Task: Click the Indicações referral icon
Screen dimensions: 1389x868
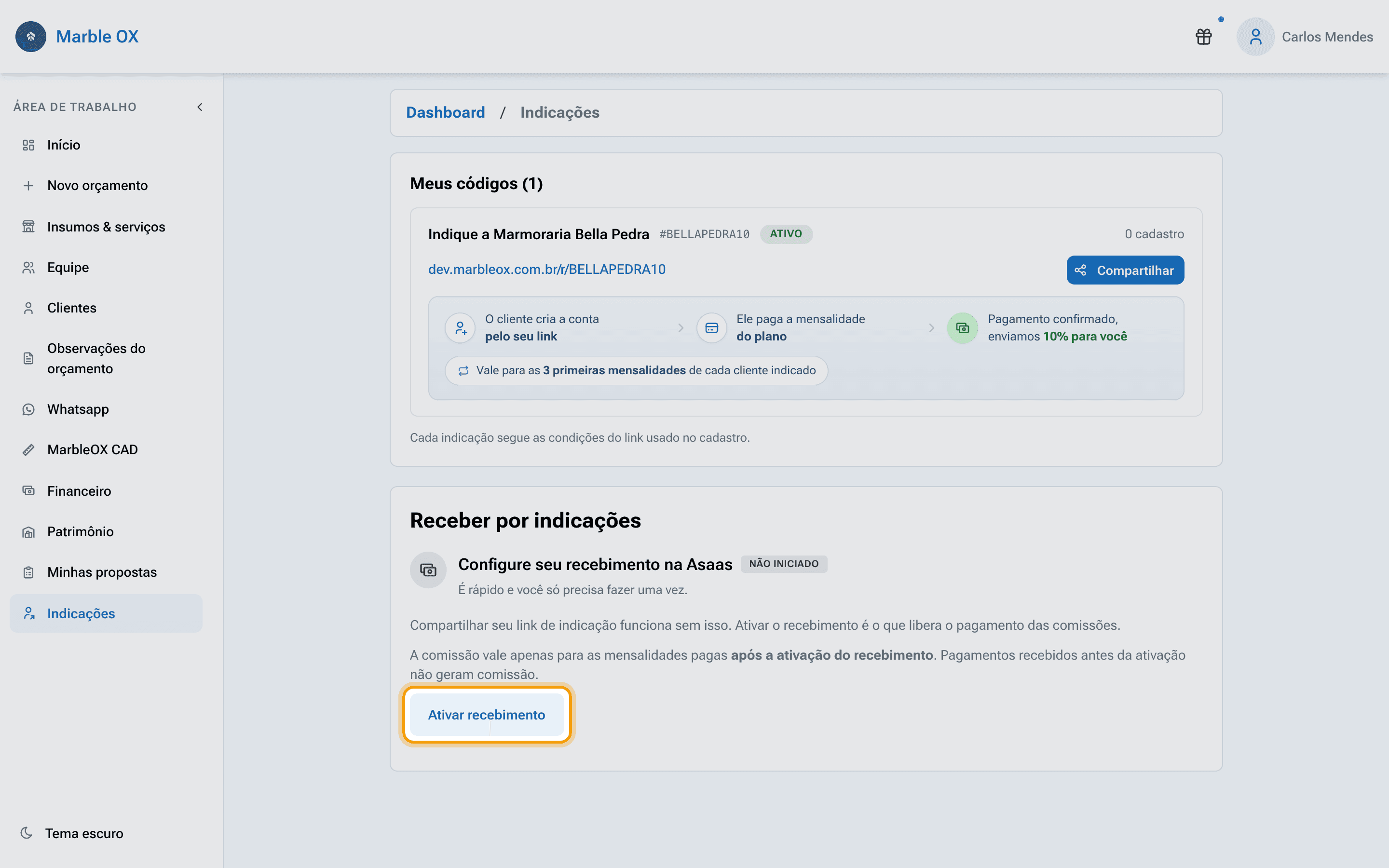Action: coord(28,614)
